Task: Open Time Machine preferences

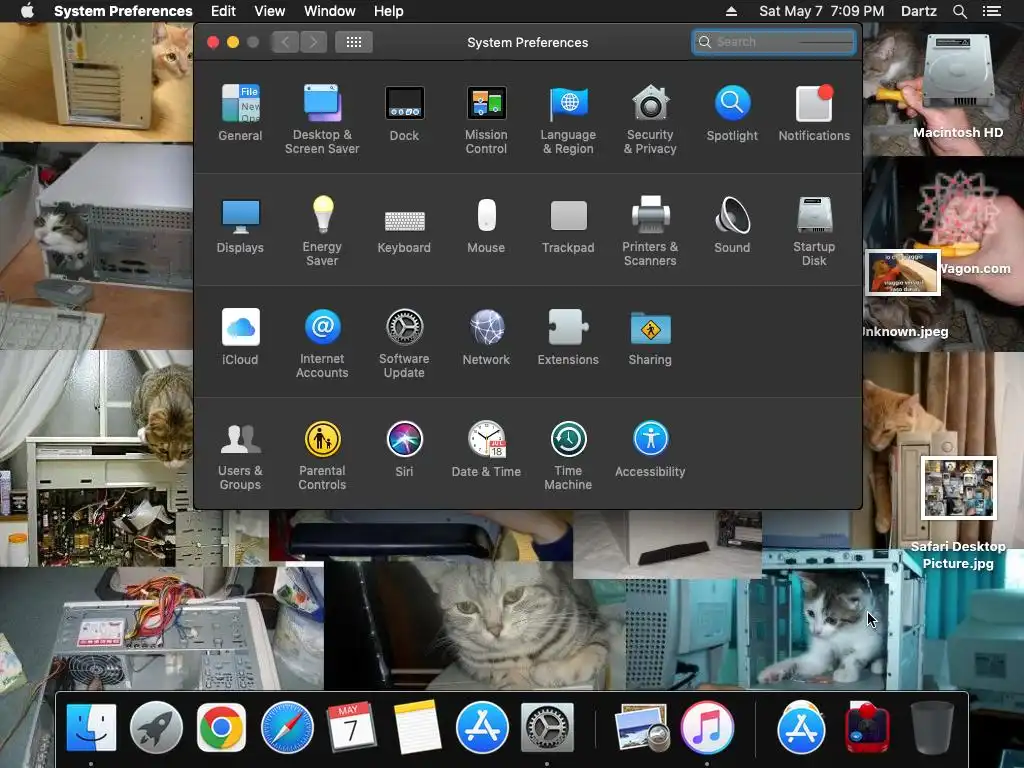Action: [x=568, y=455]
